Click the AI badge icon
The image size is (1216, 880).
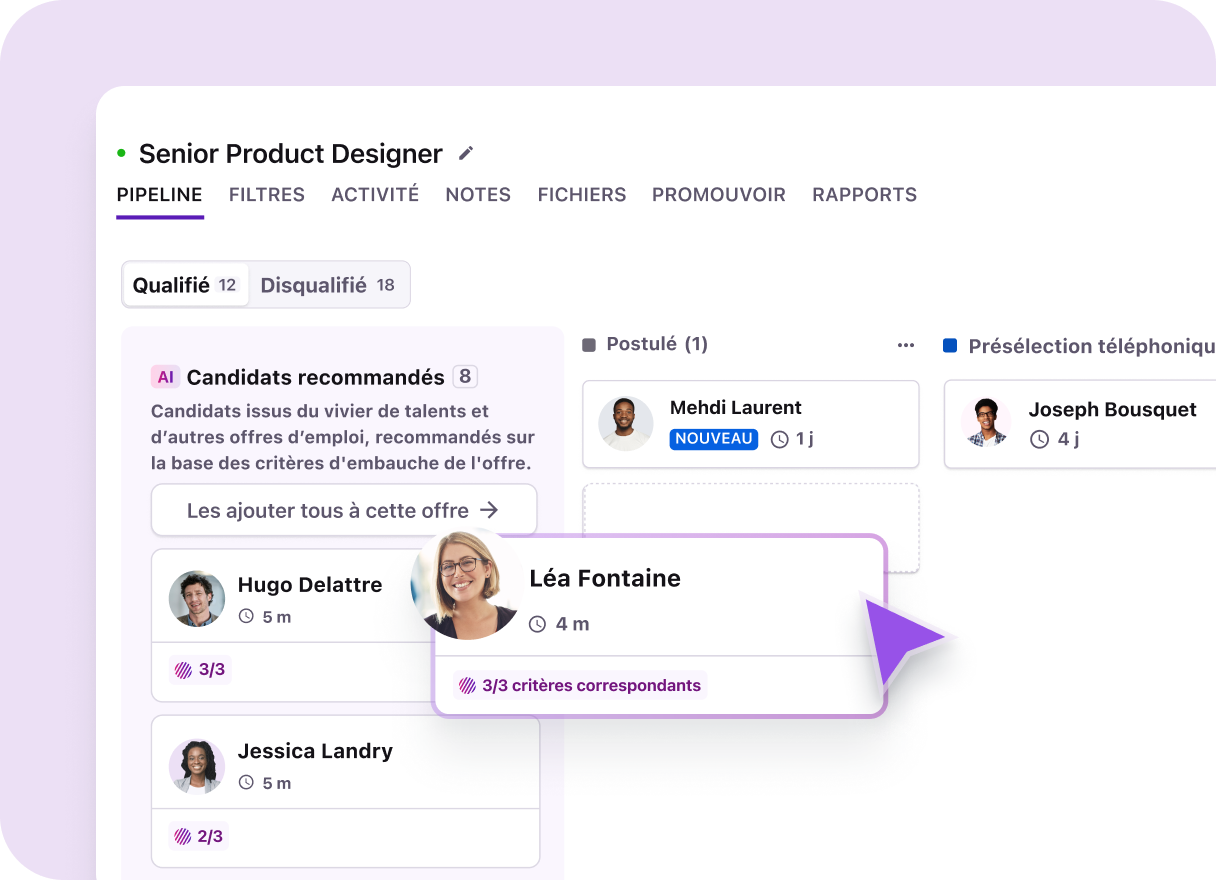click(165, 377)
